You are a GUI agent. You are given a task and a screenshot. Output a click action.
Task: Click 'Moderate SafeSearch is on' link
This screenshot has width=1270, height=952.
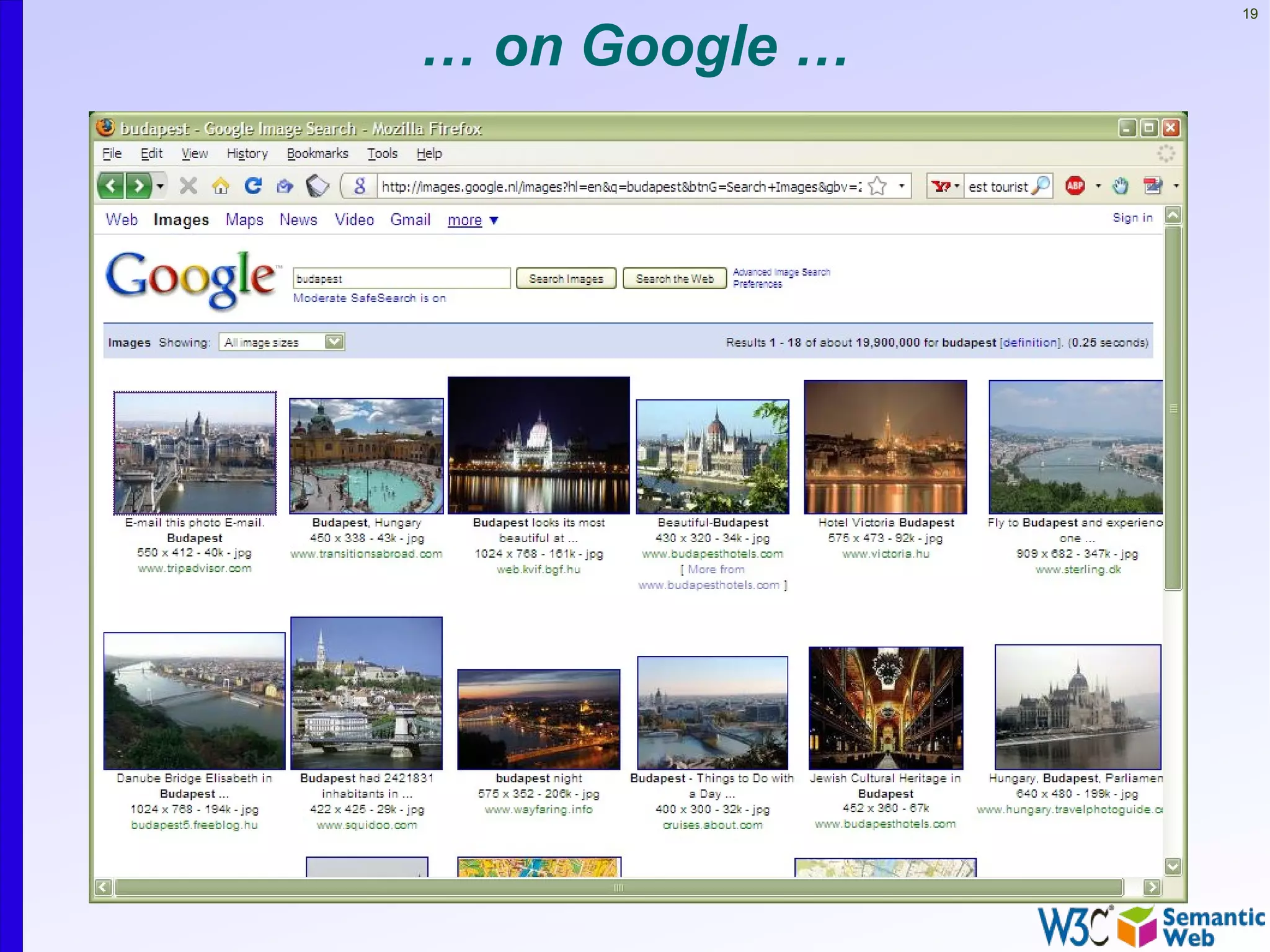[x=370, y=298]
